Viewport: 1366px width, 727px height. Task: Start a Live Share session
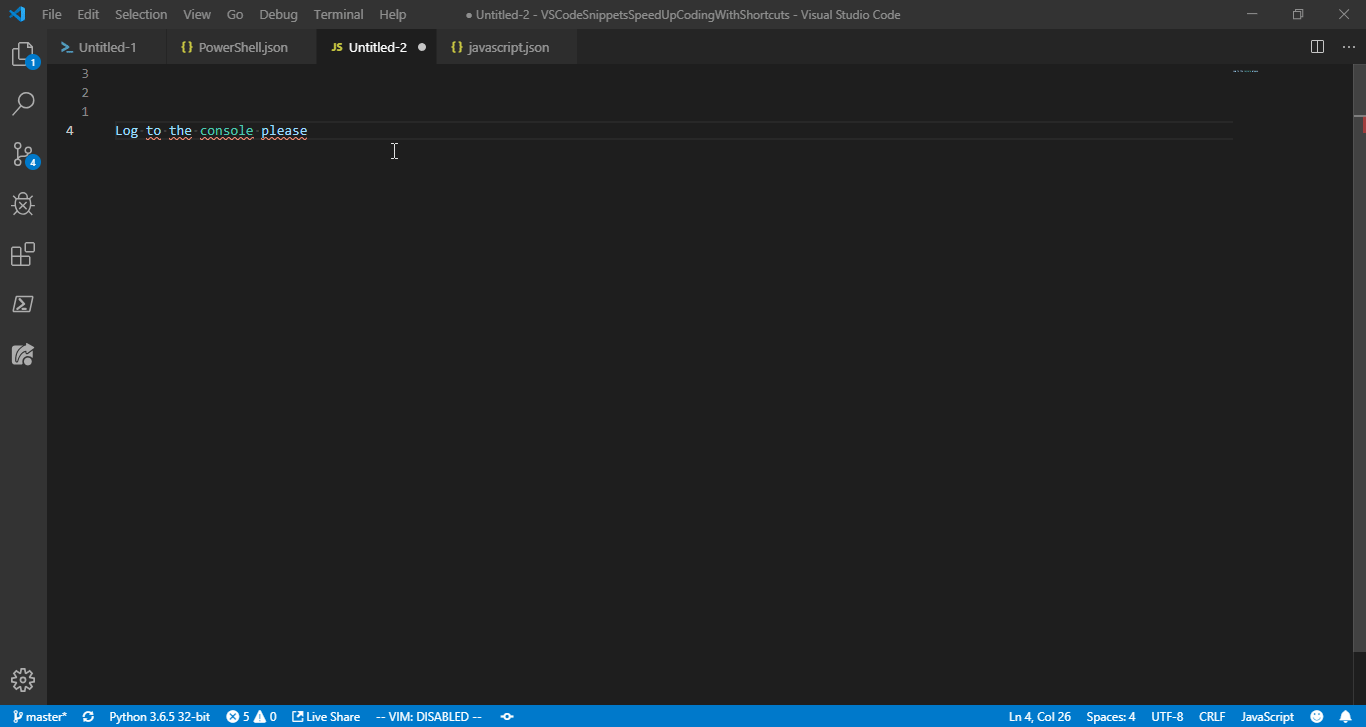(326, 717)
